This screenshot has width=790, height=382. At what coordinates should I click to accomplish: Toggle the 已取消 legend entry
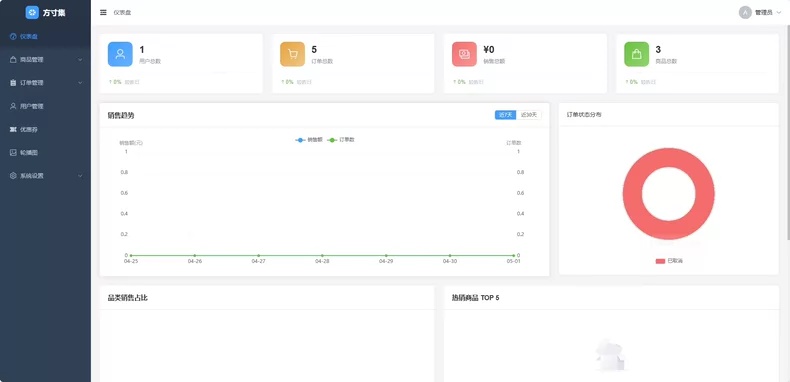(x=669, y=261)
